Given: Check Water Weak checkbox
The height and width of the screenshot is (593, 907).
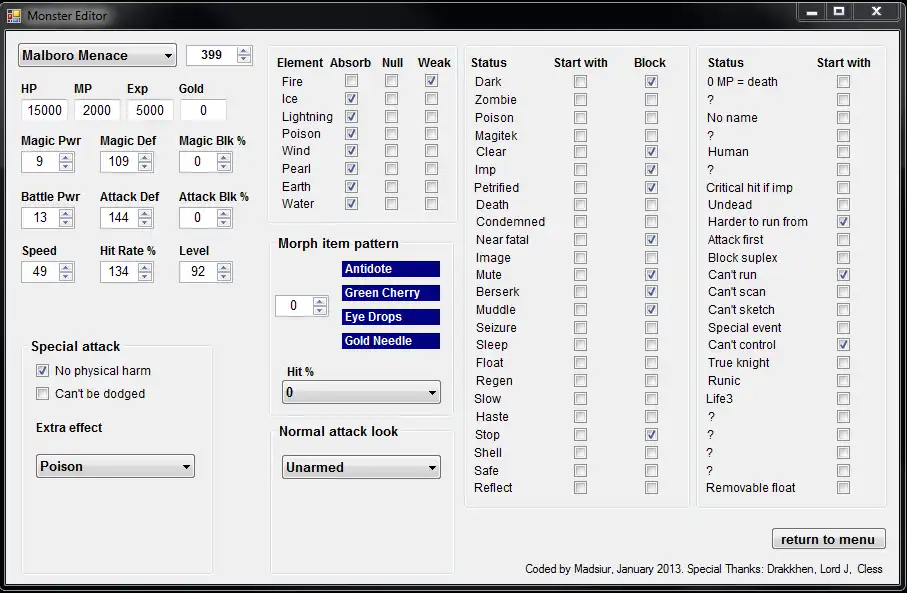Looking at the screenshot, I should 432,204.
